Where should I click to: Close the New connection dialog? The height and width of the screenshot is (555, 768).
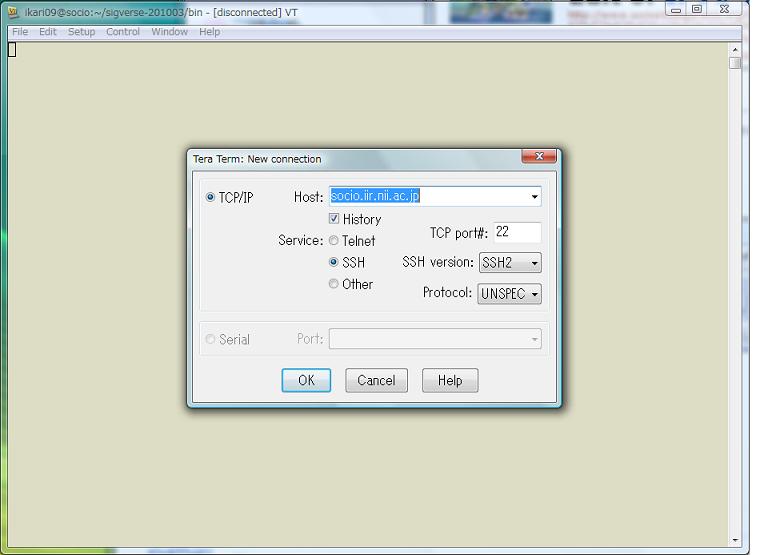pyautogui.click(x=539, y=157)
